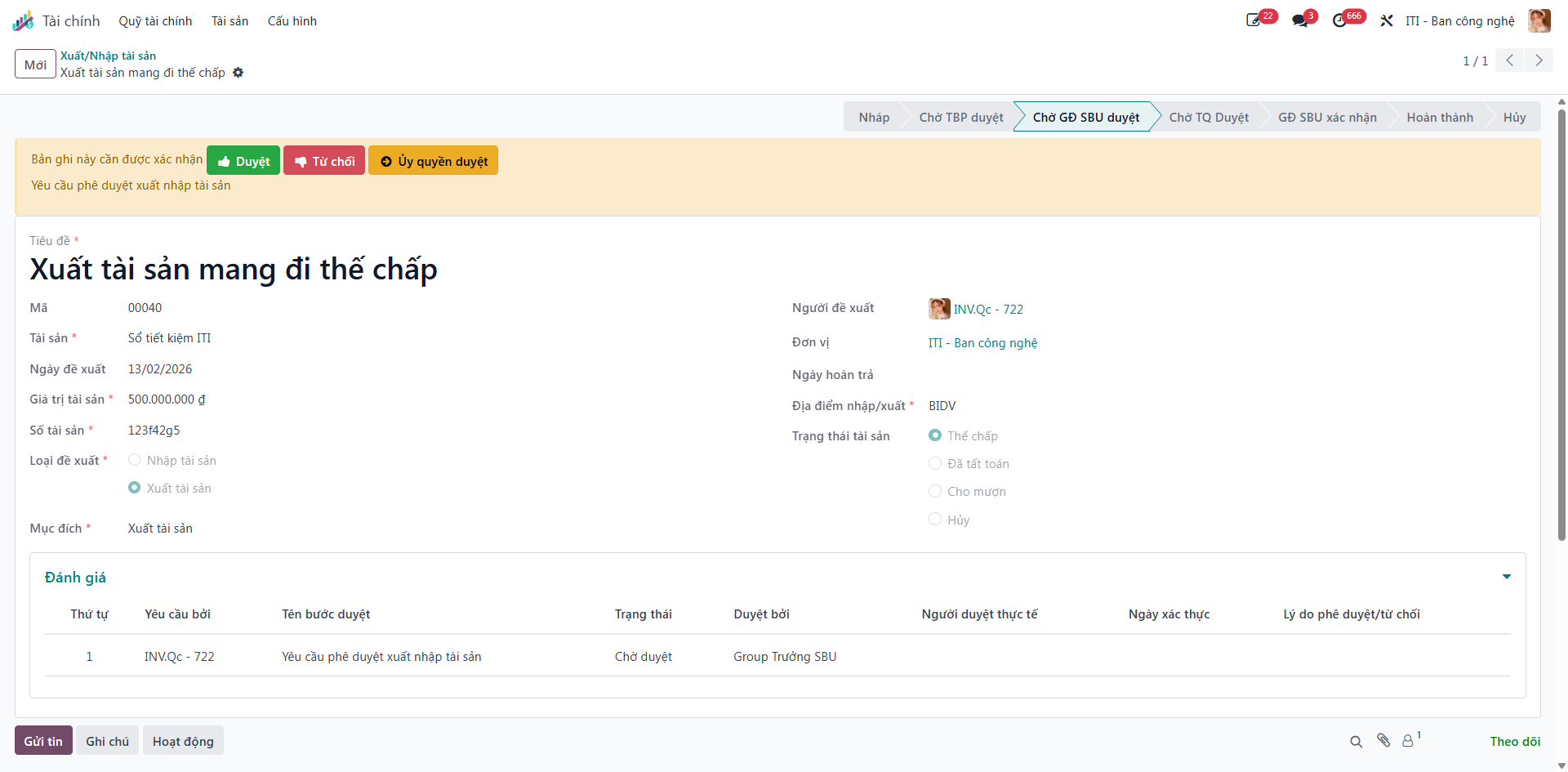
Task: Click the Chờ TBP duyệt stage
Action: tap(961, 117)
